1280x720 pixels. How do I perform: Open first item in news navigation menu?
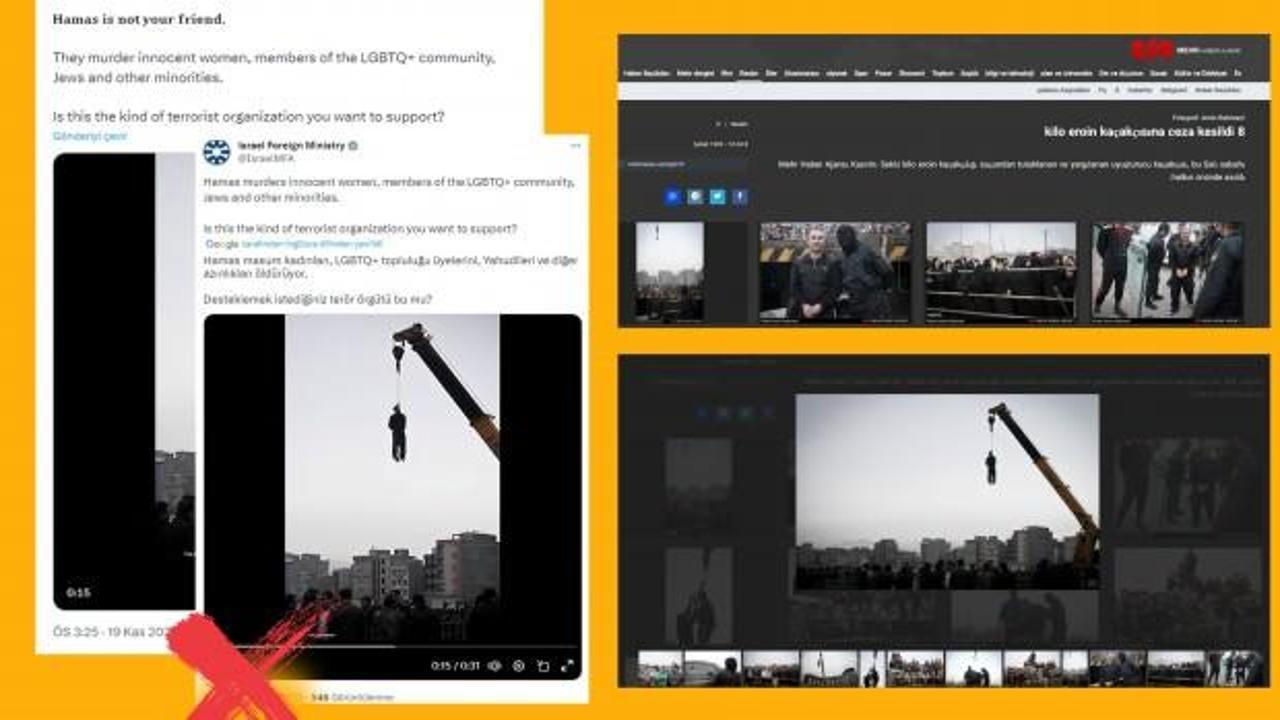coord(645,73)
